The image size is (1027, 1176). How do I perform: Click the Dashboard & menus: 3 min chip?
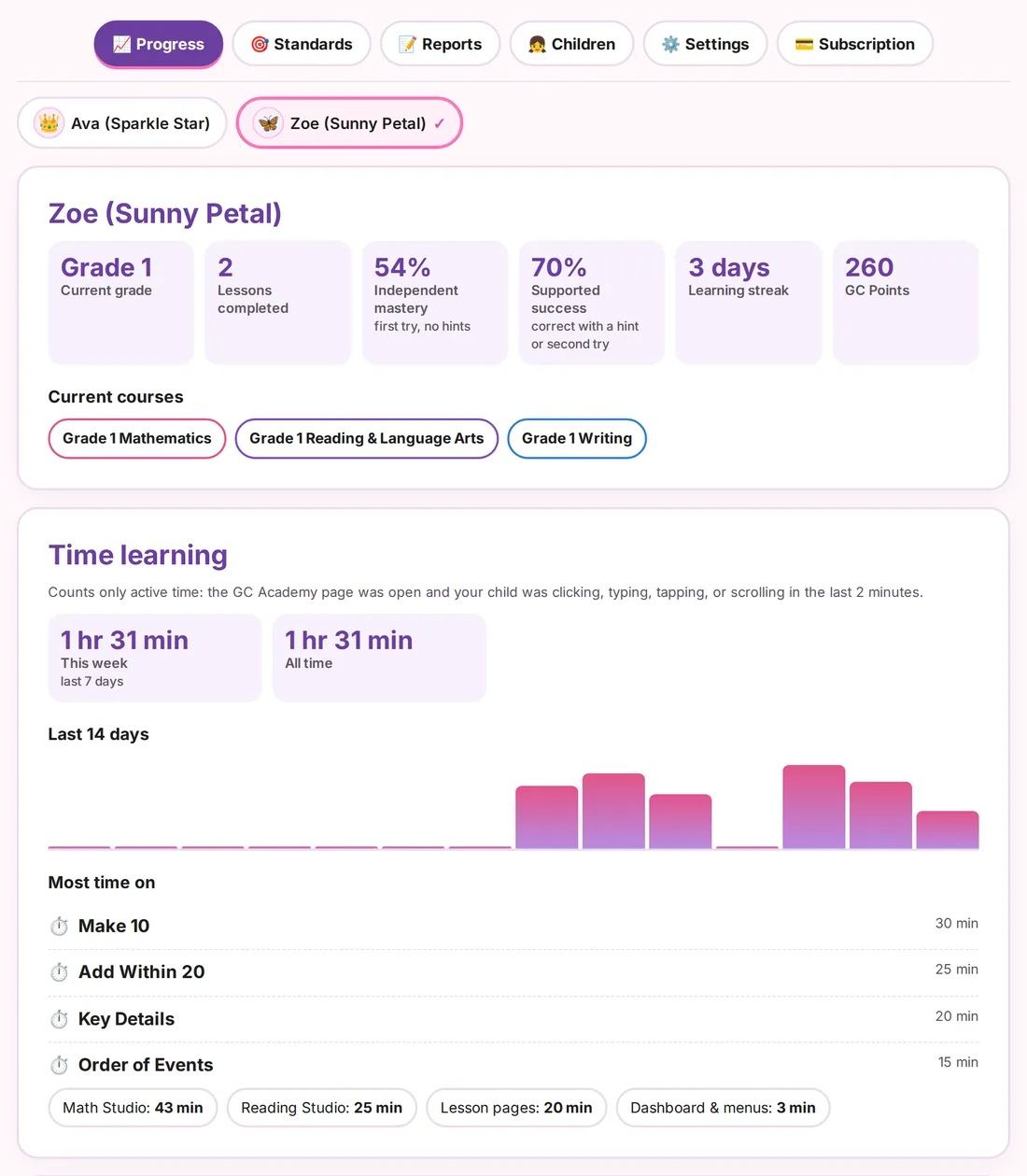pos(723,1108)
